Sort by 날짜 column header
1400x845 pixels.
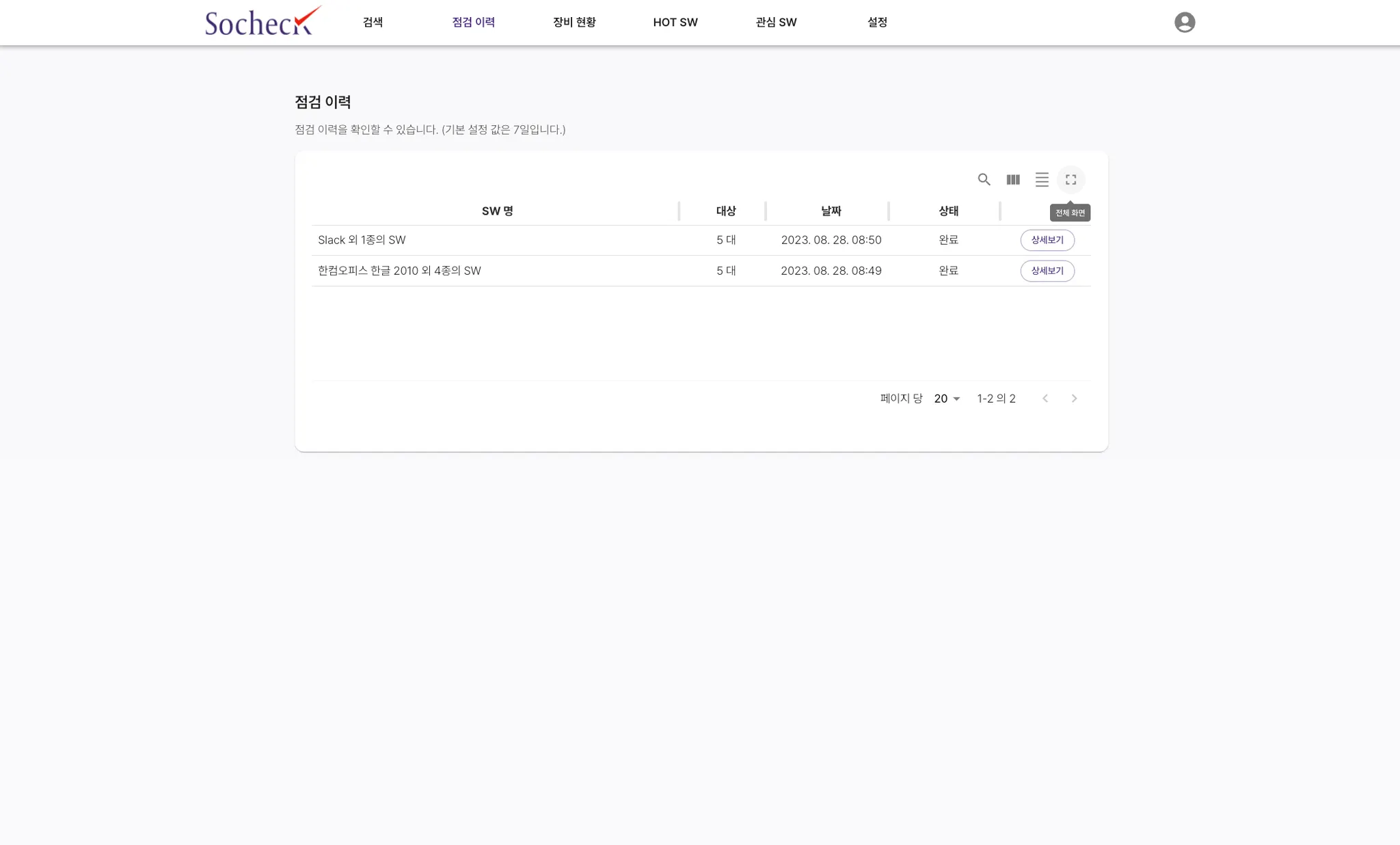point(831,211)
